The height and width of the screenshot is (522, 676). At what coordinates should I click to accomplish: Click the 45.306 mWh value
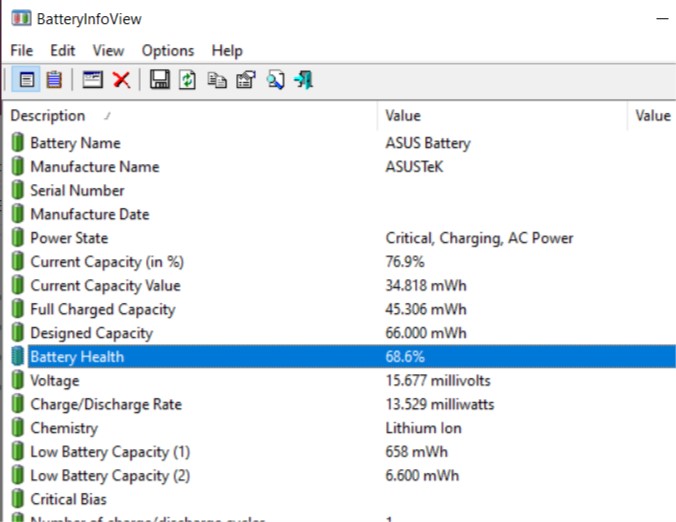(x=426, y=309)
